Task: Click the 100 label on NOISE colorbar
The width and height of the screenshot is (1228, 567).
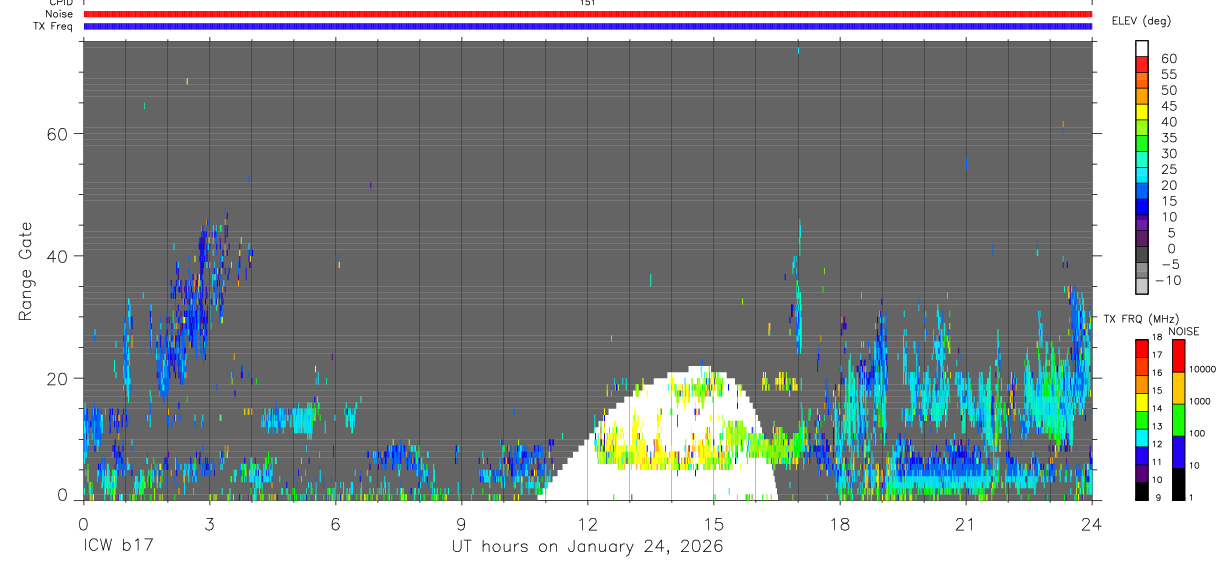Action: 1198,433
